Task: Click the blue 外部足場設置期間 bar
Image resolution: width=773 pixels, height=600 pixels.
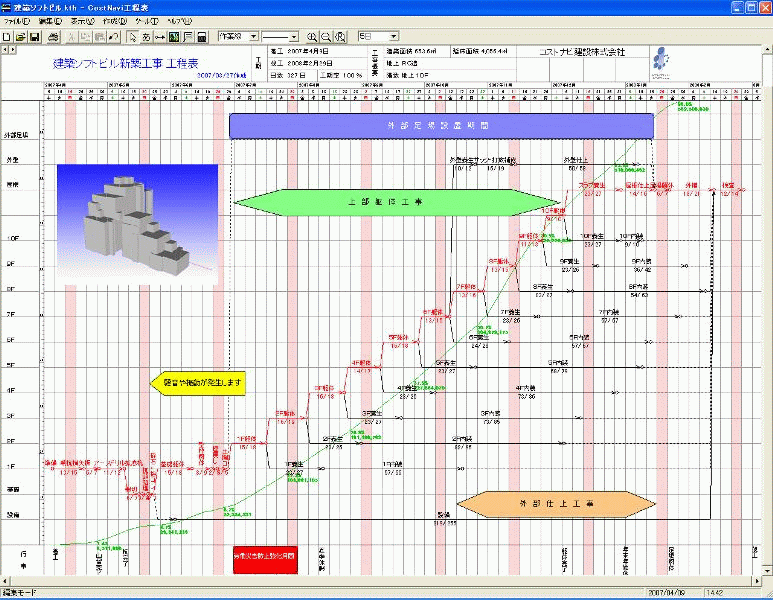Action: [441, 125]
